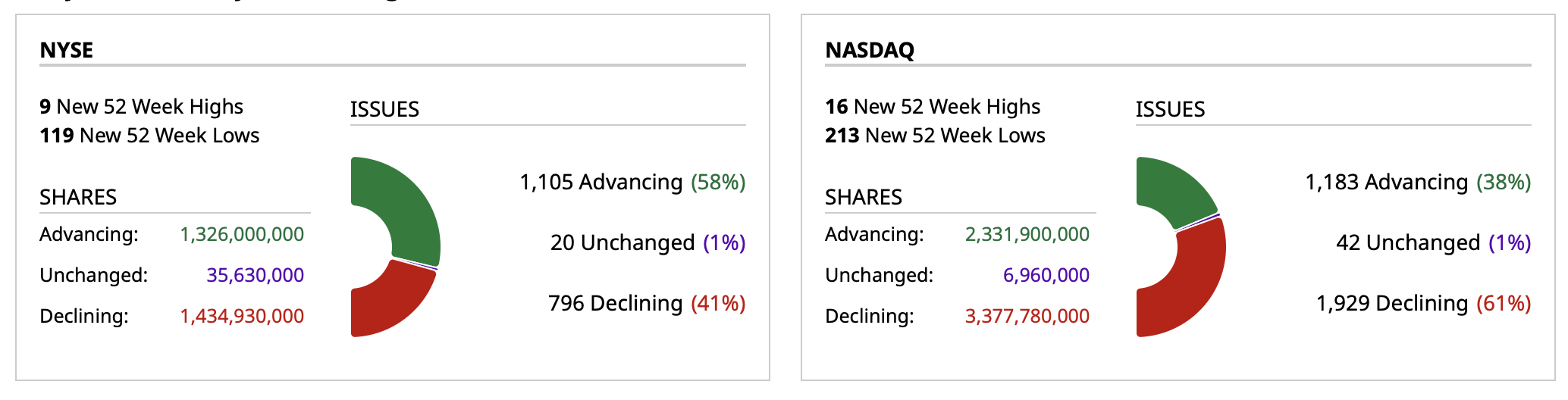The width and height of the screenshot is (1568, 400).
Task: Click NASDAQ advancing shares value 2,331,900,000
Action: (1027, 235)
